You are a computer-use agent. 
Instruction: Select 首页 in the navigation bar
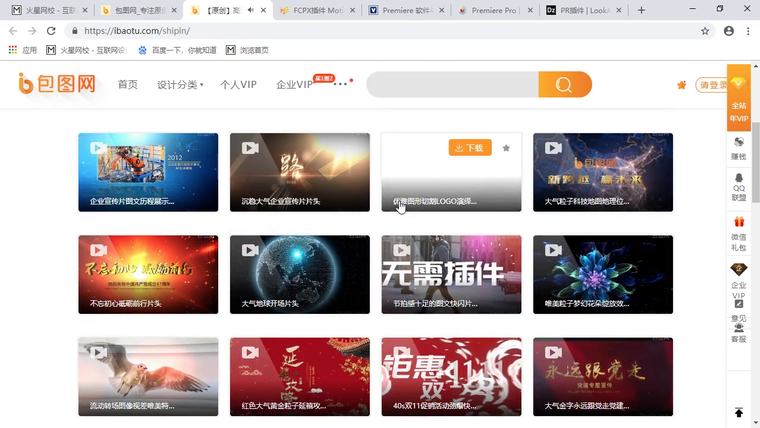128,85
